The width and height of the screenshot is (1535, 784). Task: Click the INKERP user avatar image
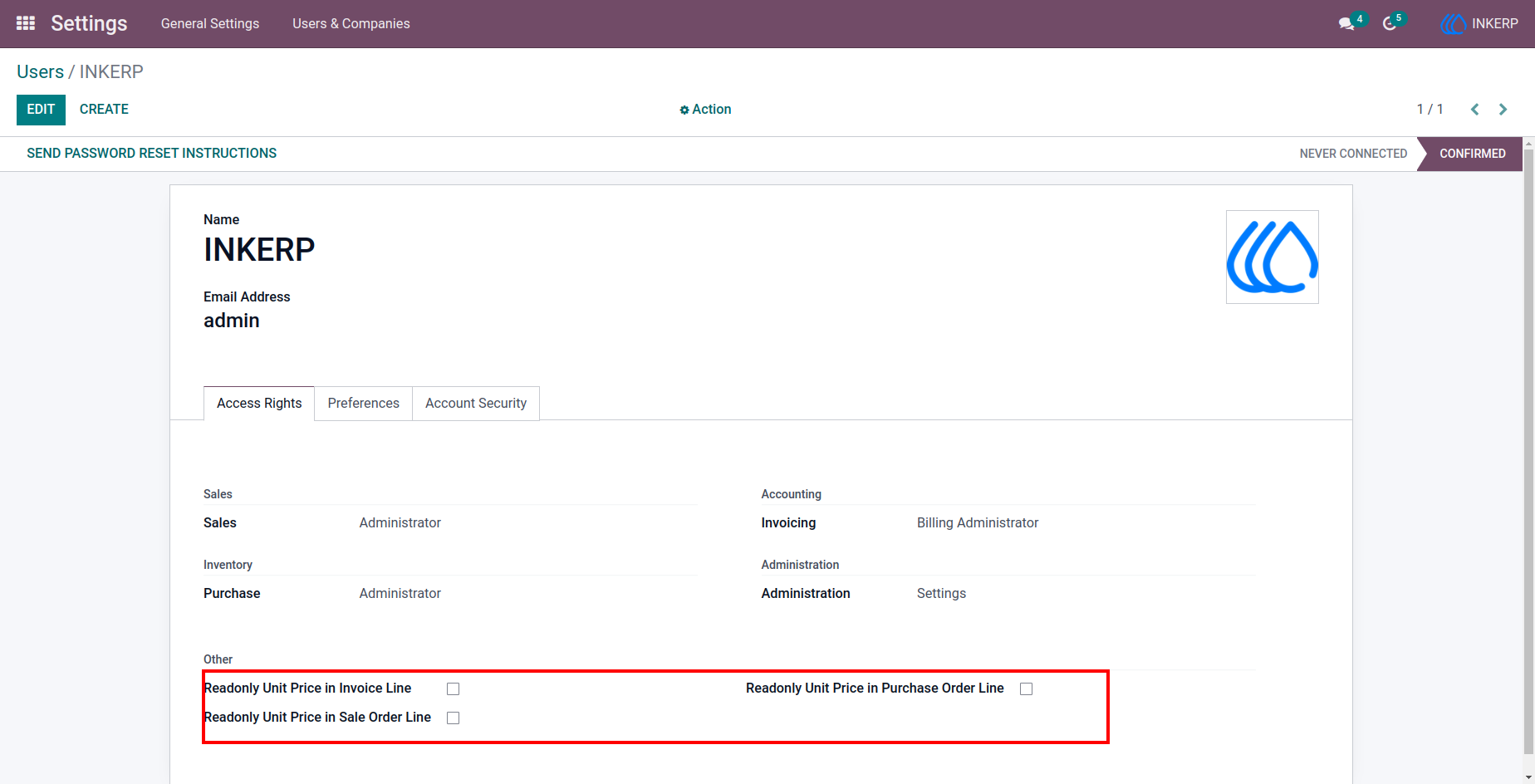click(1273, 257)
